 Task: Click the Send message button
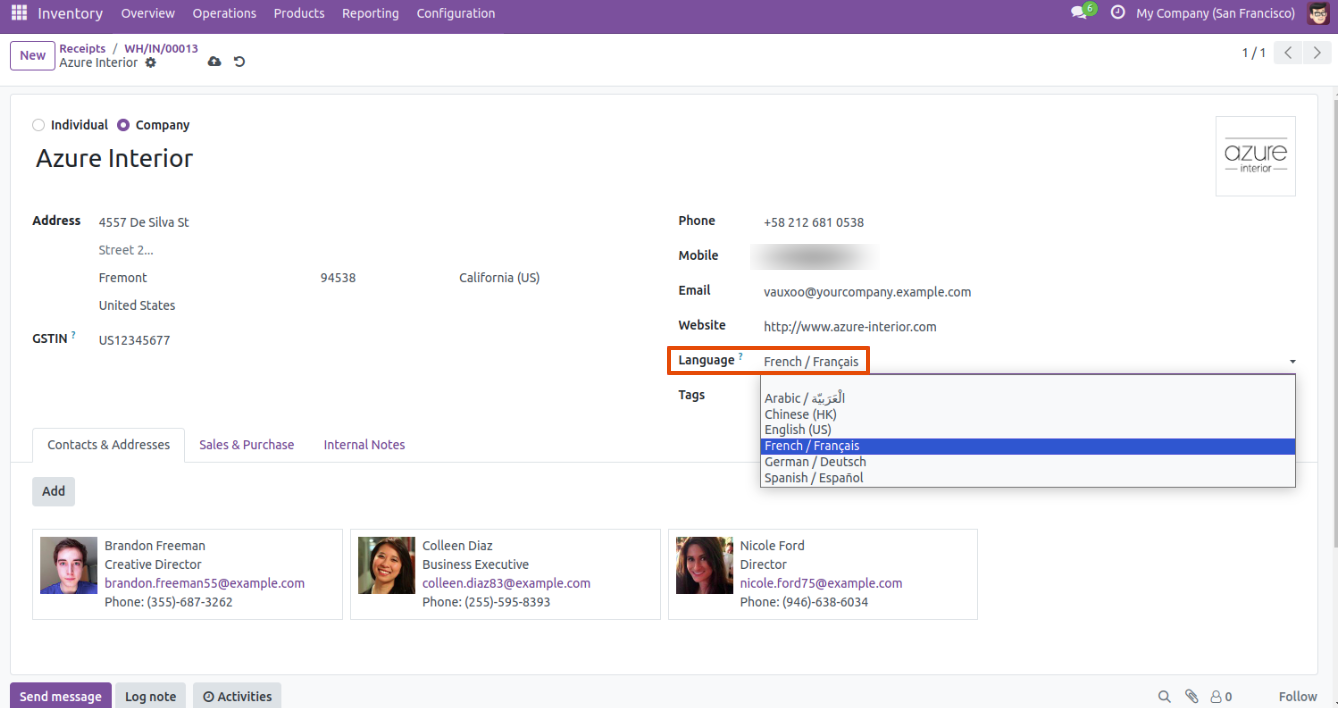coord(61,697)
